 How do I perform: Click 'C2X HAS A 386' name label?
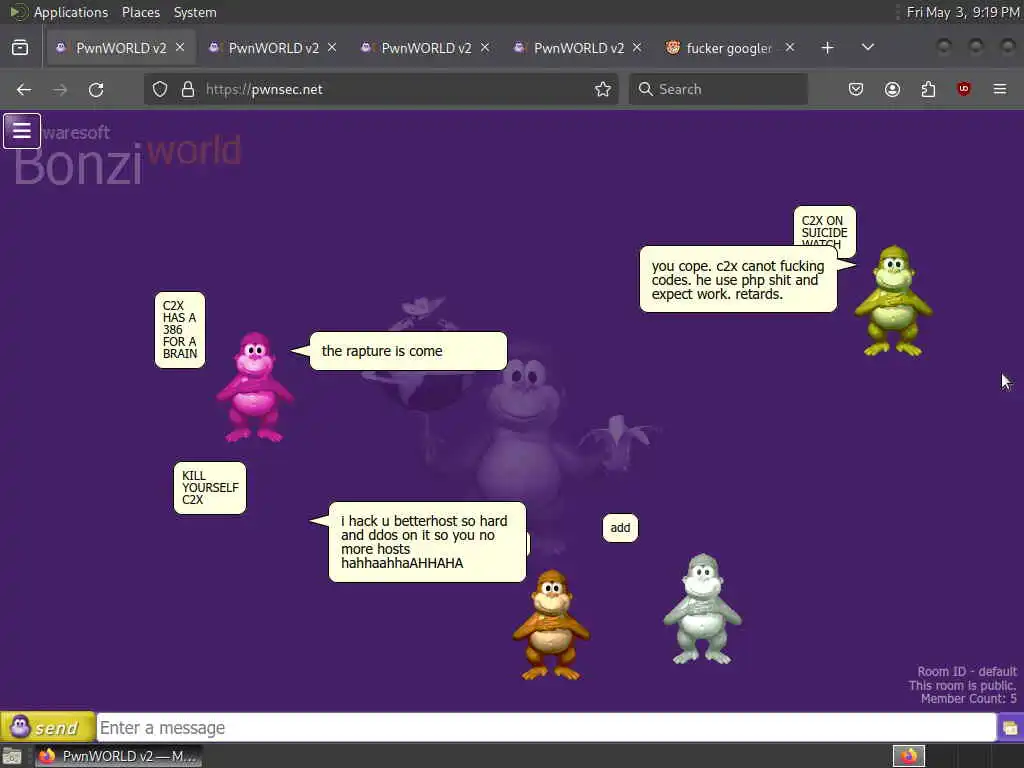click(180, 330)
